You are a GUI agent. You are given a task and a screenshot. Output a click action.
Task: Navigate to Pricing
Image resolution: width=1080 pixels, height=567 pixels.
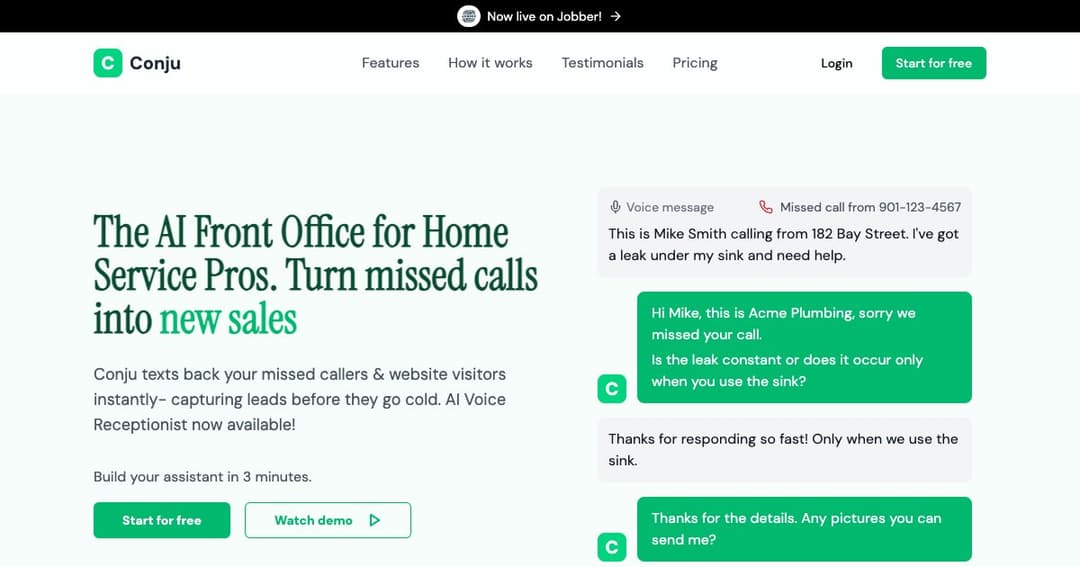coord(695,63)
